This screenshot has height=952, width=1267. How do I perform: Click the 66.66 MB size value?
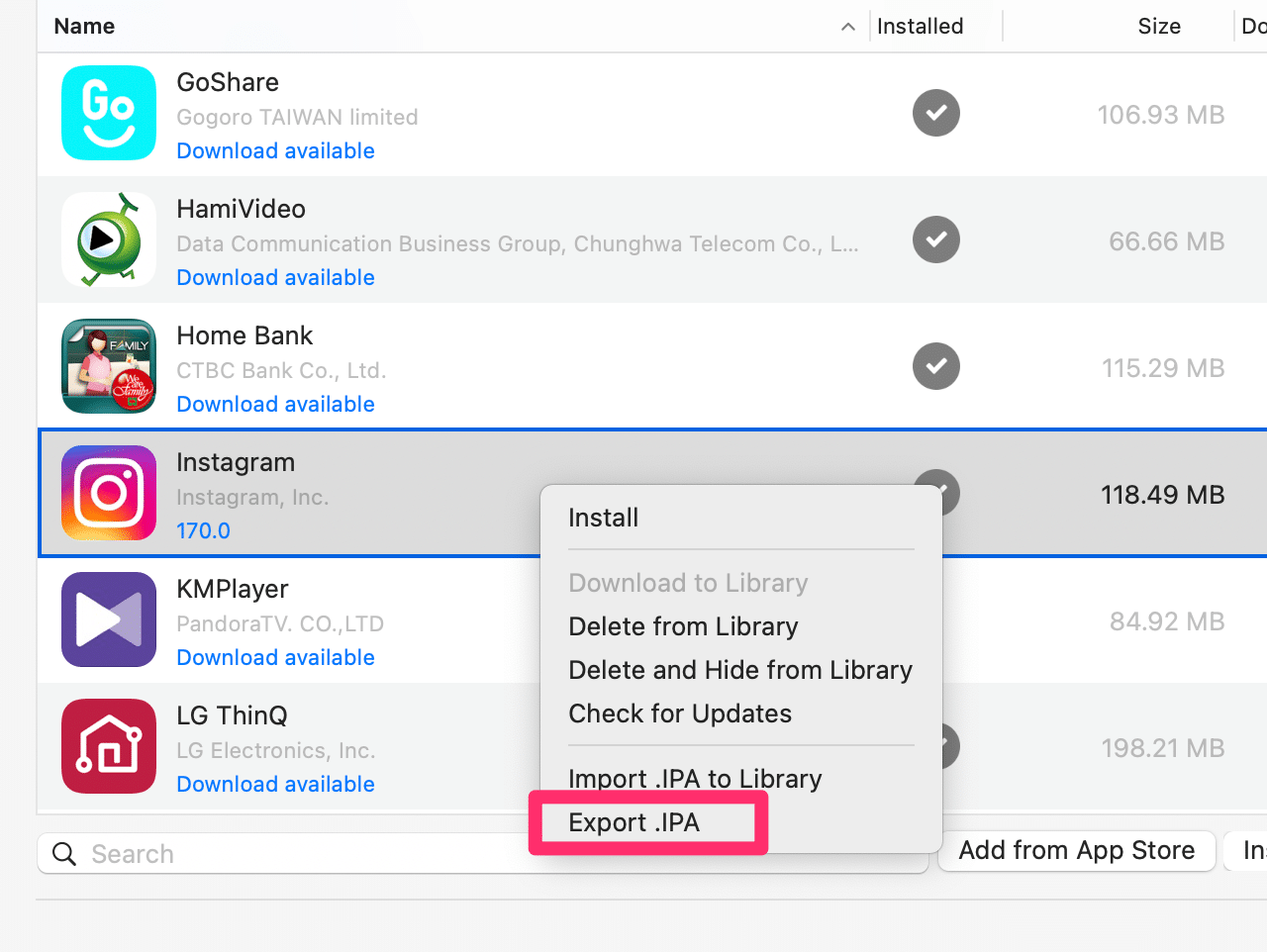tap(1167, 241)
